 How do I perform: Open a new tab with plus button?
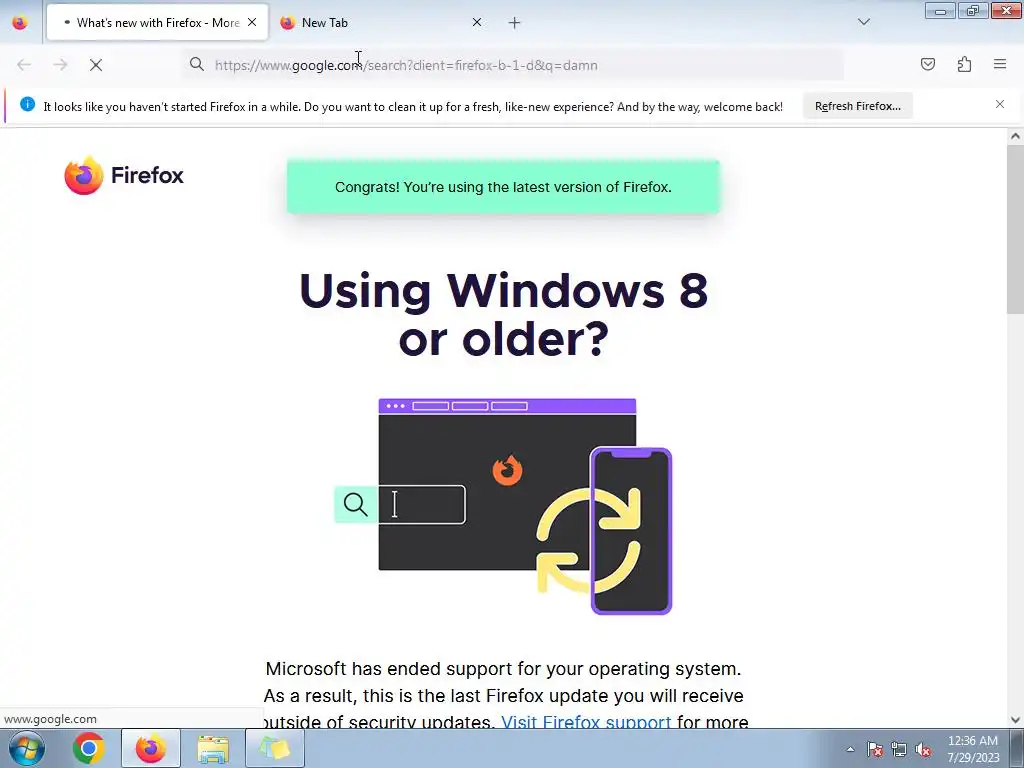(x=515, y=23)
